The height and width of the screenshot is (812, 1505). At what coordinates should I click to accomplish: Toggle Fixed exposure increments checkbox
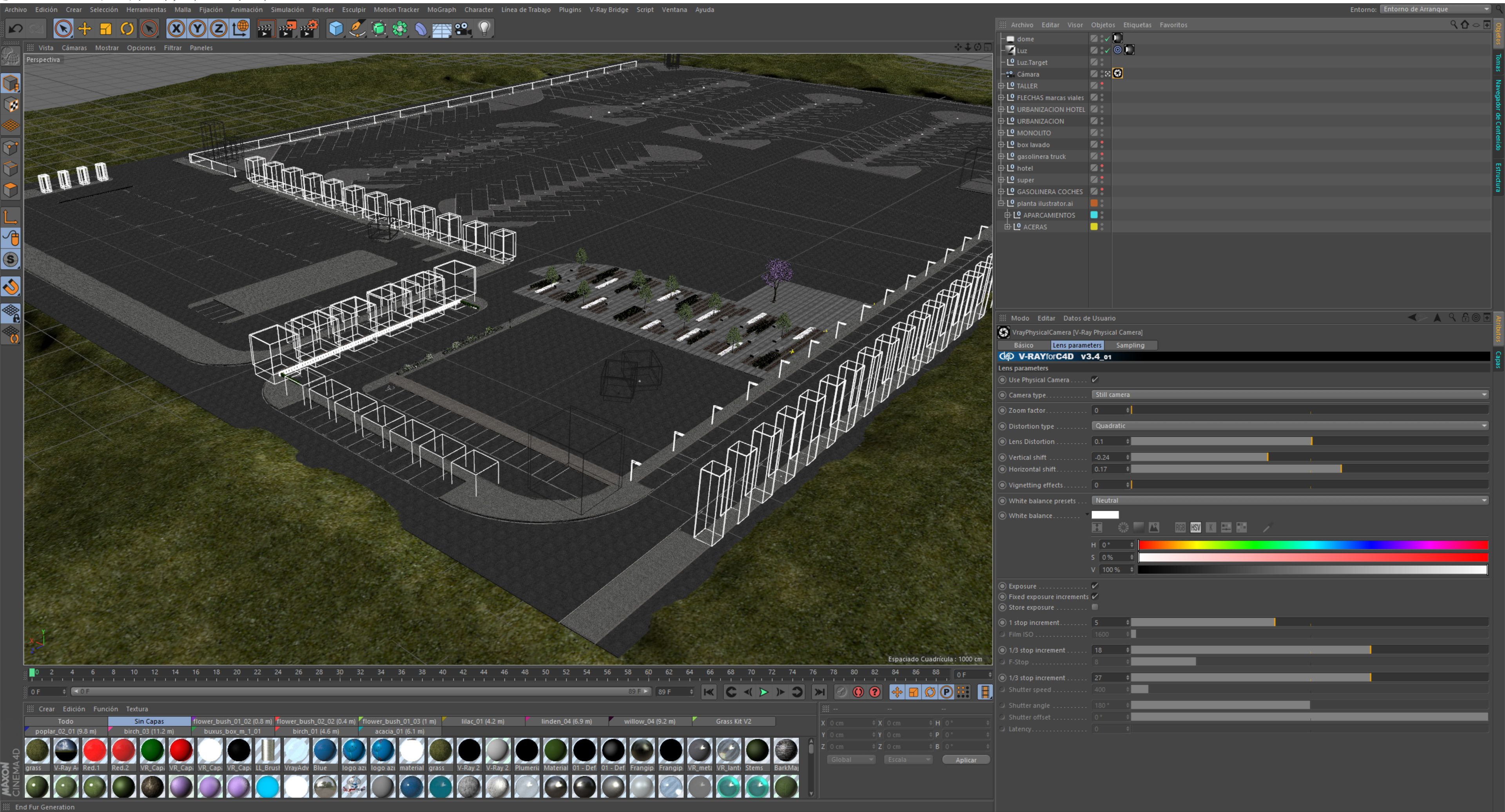(x=1095, y=596)
